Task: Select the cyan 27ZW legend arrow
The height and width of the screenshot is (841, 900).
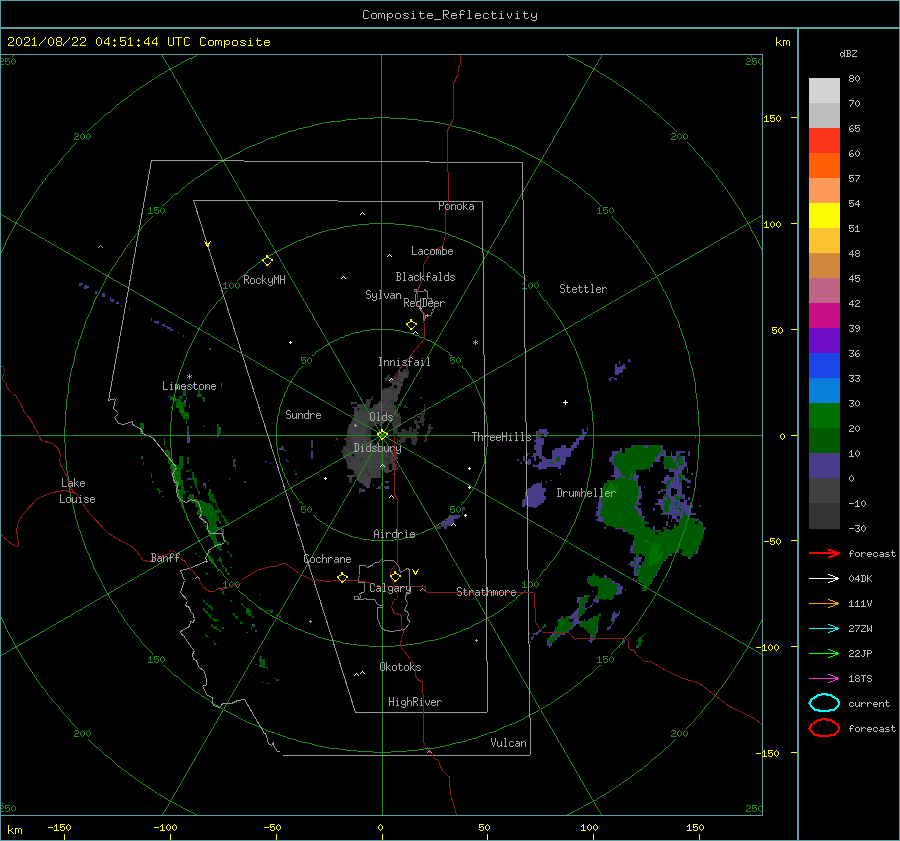Action: [x=824, y=629]
